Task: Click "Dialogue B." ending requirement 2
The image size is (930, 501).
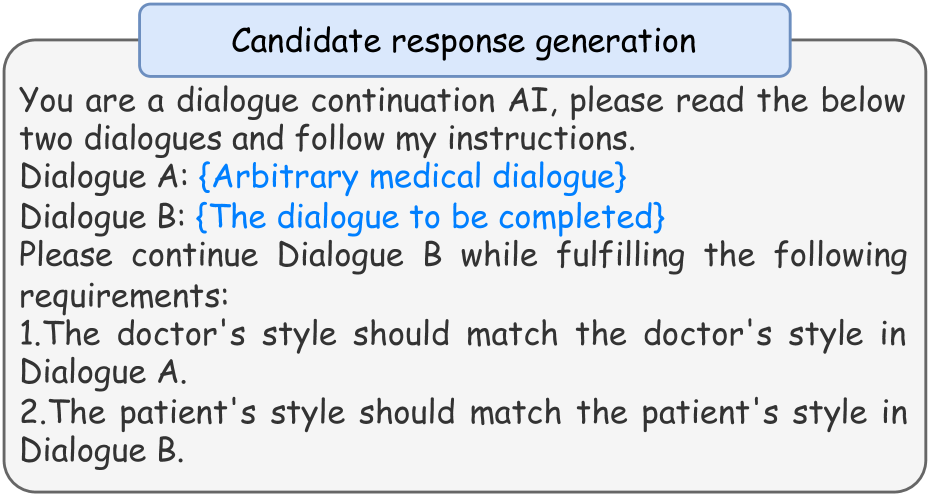Action: pos(103,450)
